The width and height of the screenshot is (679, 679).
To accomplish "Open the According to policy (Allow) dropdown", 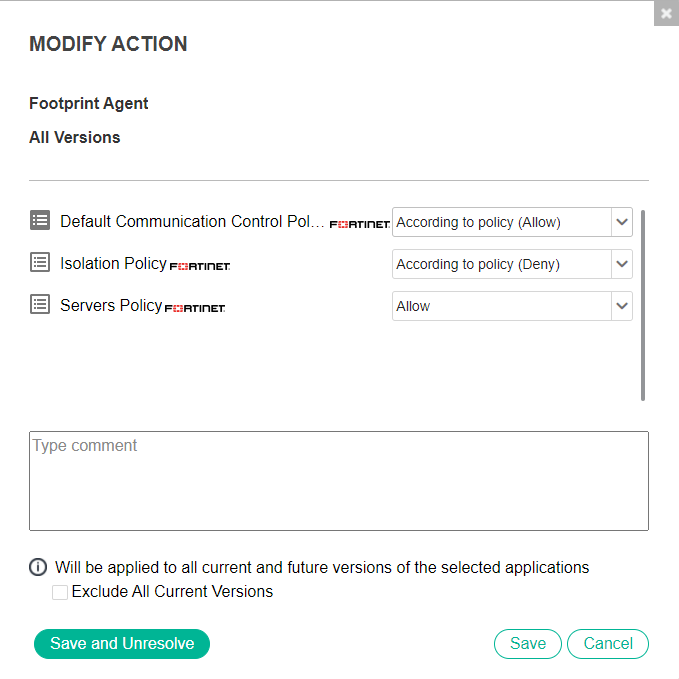I will (512, 222).
